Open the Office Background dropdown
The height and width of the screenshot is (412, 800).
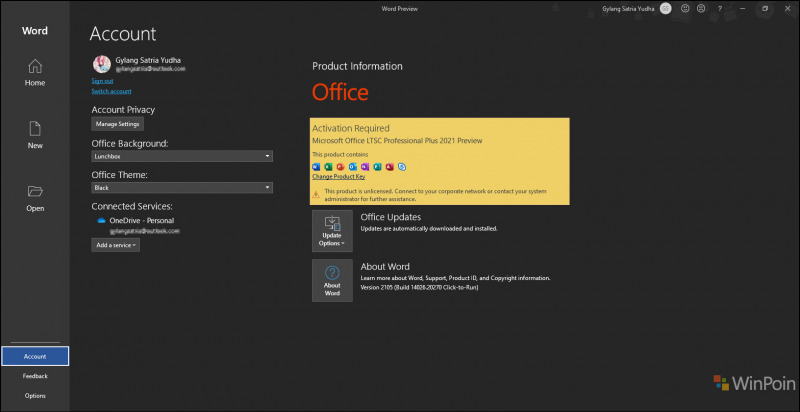182,156
